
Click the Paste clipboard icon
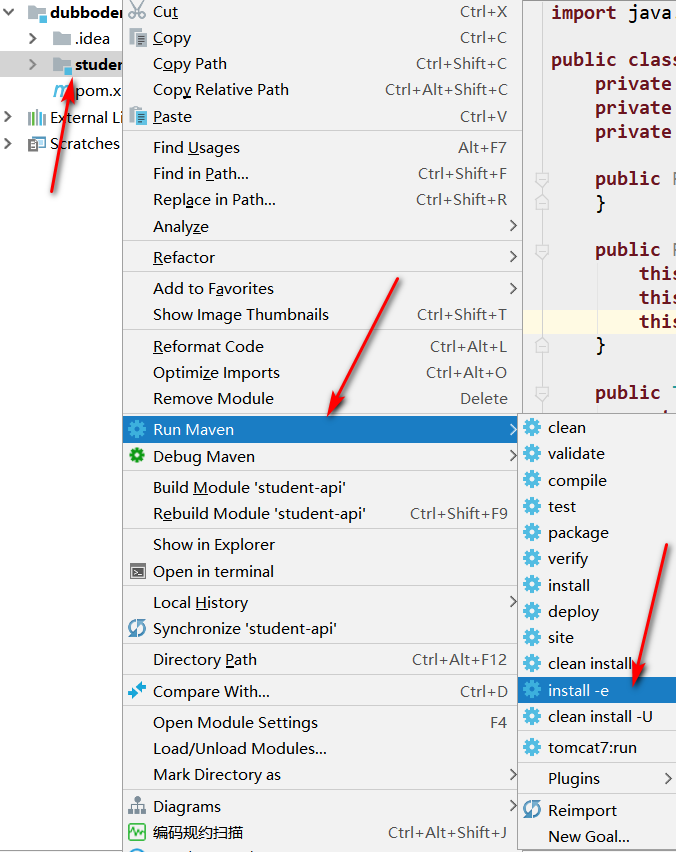[x=138, y=116]
